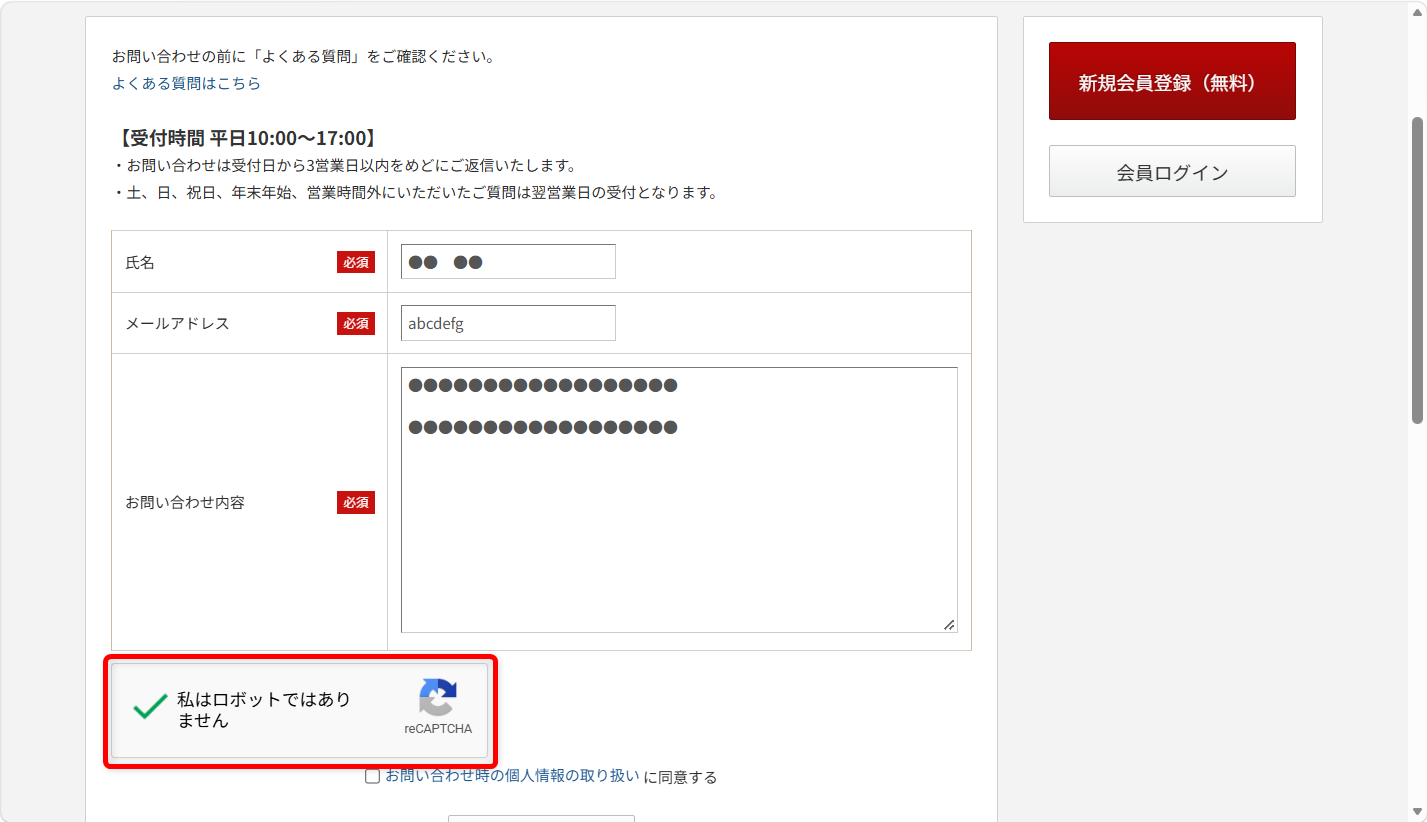Click the メールアドレス row label
This screenshot has width=1427, height=822.
coord(177,324)
